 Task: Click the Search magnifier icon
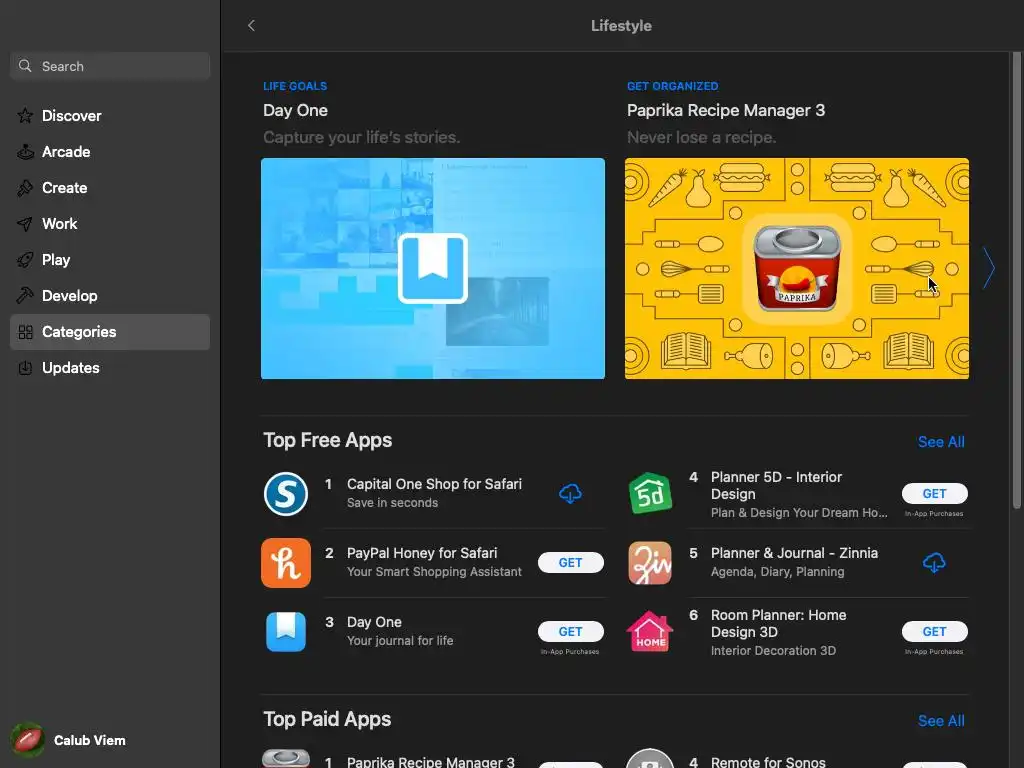point(25,66)
